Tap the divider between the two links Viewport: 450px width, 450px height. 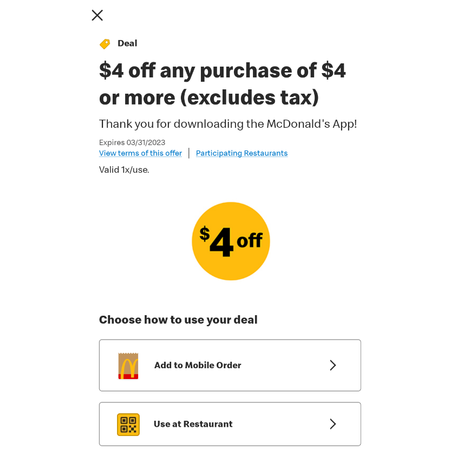[189, 153]
